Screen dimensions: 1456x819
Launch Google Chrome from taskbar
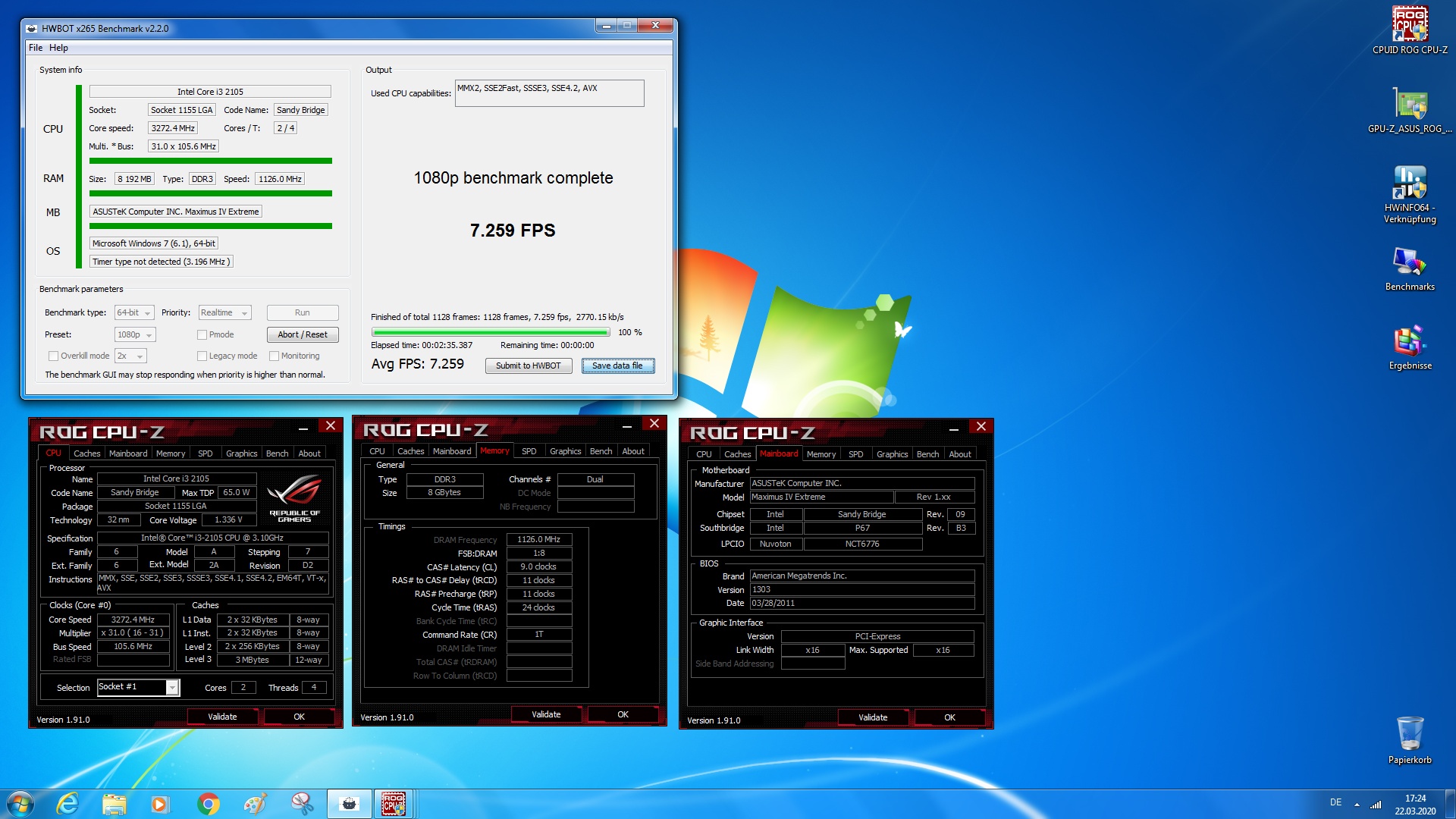208,804
